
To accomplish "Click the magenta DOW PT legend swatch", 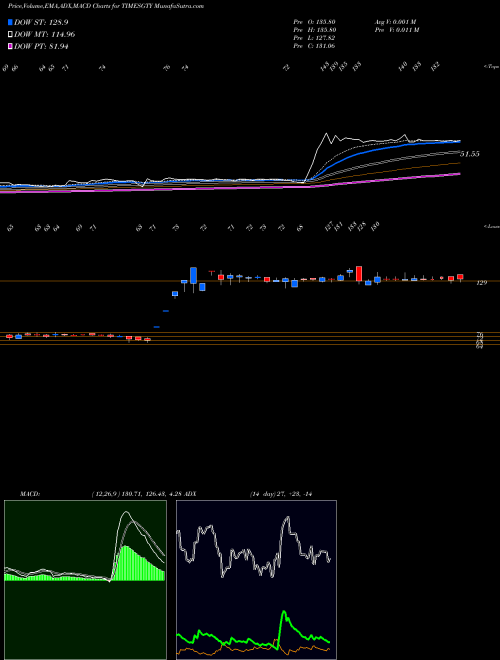I will [11, 46].
